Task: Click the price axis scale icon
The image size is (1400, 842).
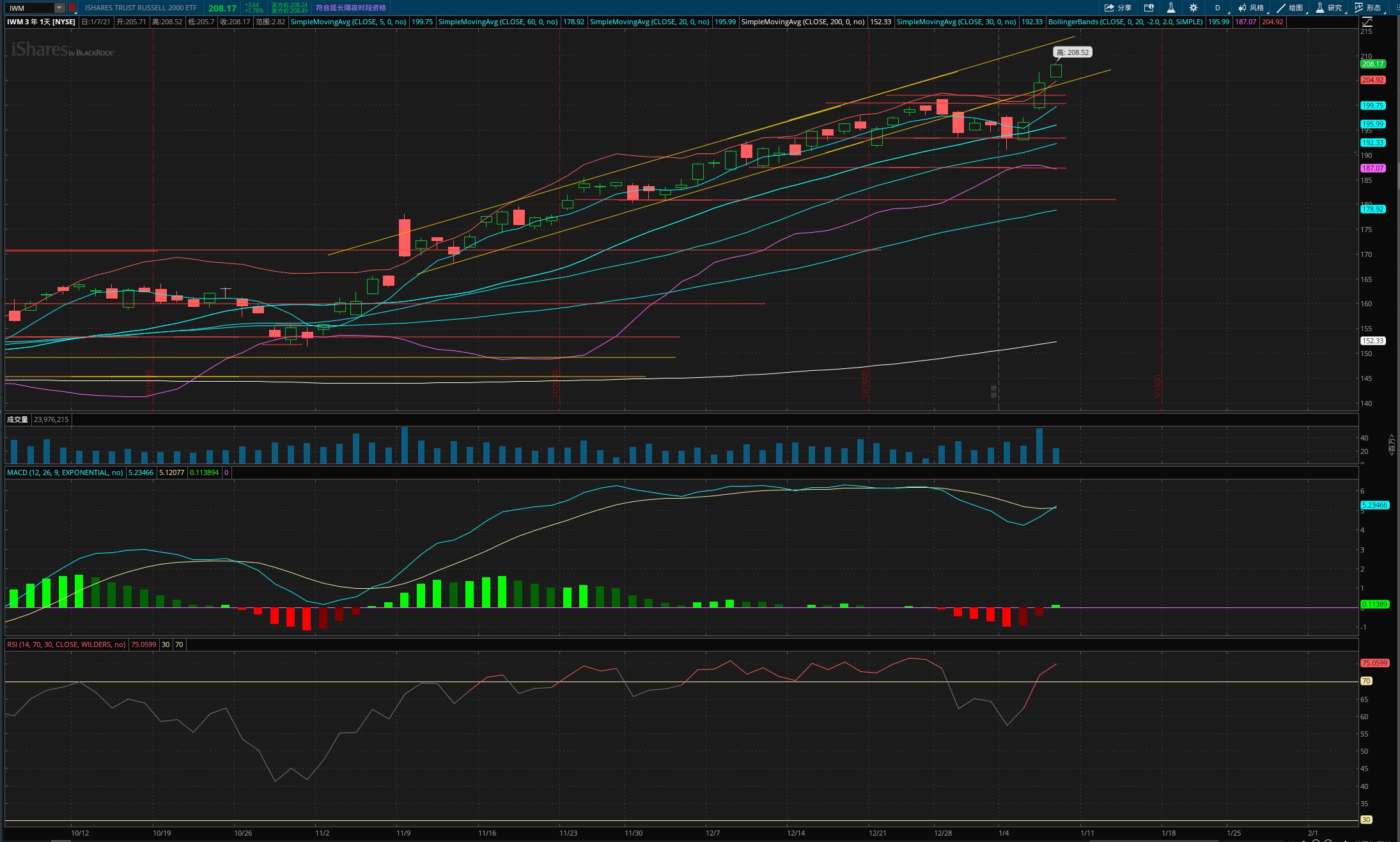Action: (x=1367, y=22)
